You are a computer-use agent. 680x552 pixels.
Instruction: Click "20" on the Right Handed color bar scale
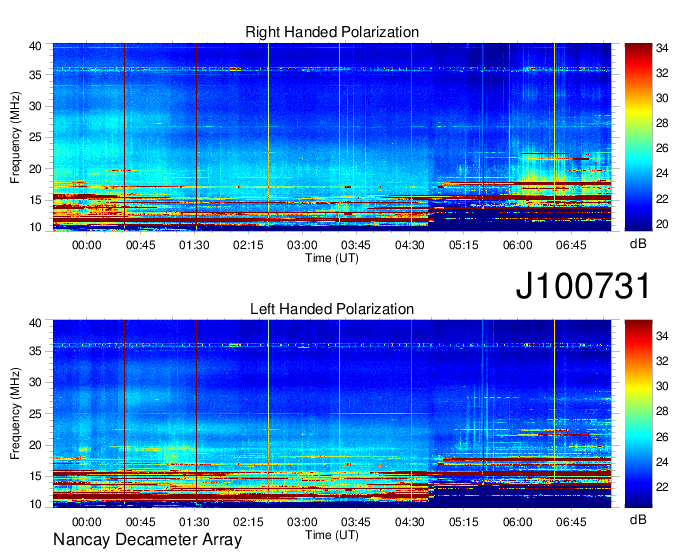(x=662, y=224)
